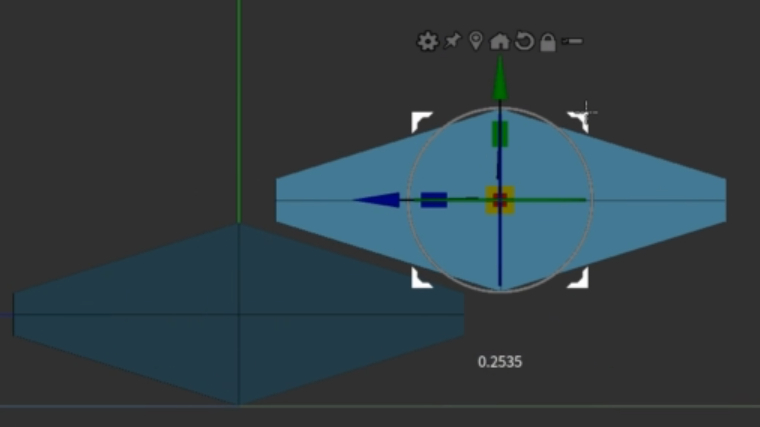Toggle the padlock icon on gizmo toolbar
Viewport: 760px width, 427px height.
pyautogui.click(x=548, y=42)
